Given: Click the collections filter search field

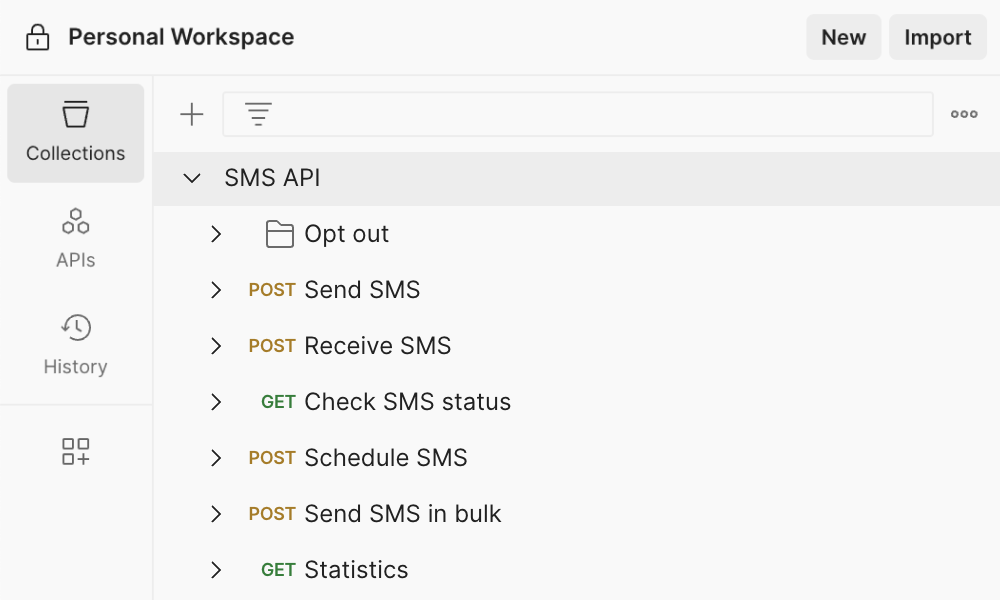Looking at the screenshot, I should click(x=600, y=115).
